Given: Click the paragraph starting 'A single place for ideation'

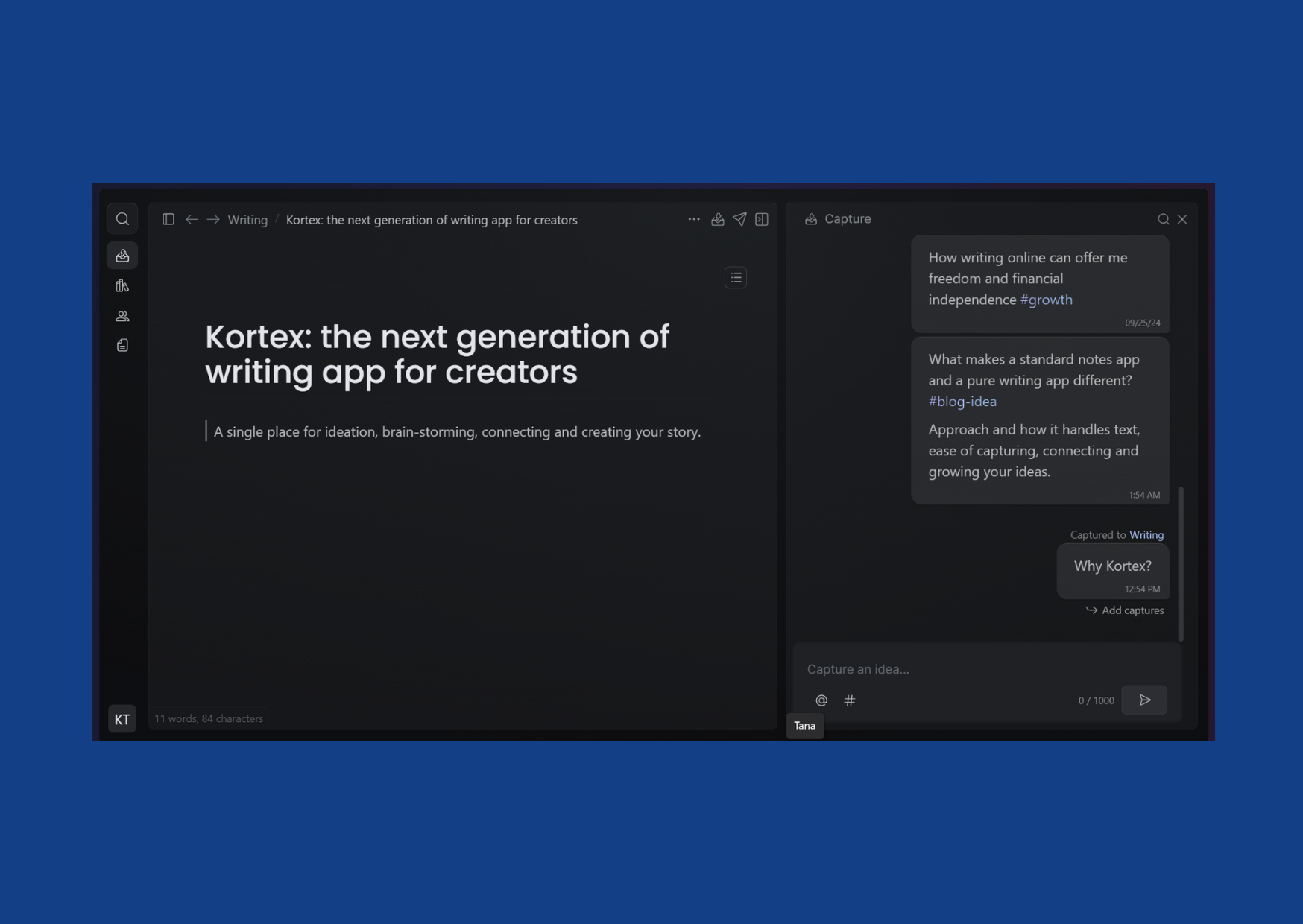Looking at the screenshot, I should 457,431.
